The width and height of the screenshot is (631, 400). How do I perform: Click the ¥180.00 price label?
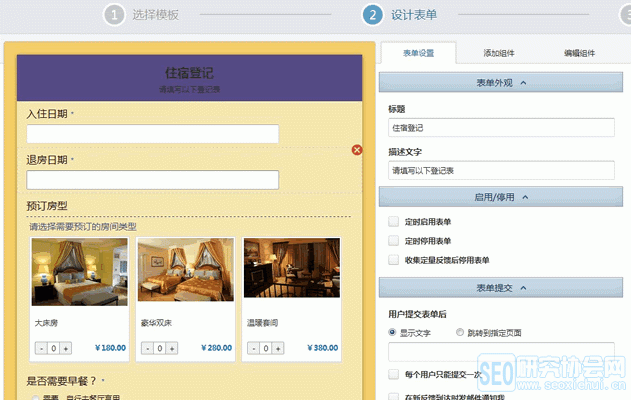click(x=110, y=348)
